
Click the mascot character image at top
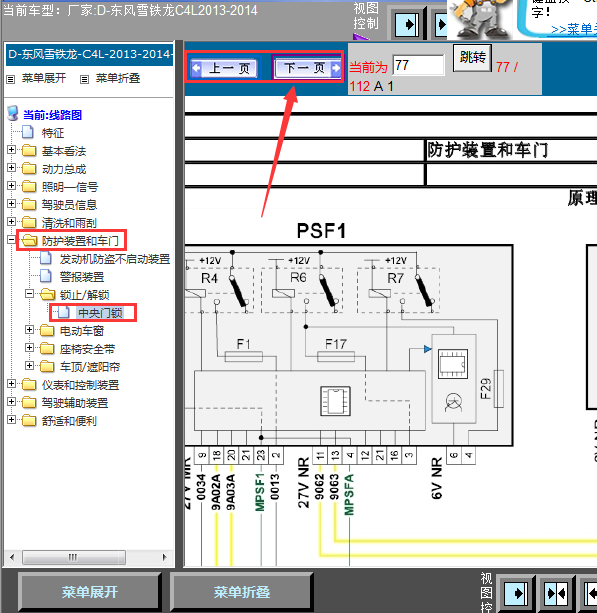pyautogui.click(x=479, y=20)
